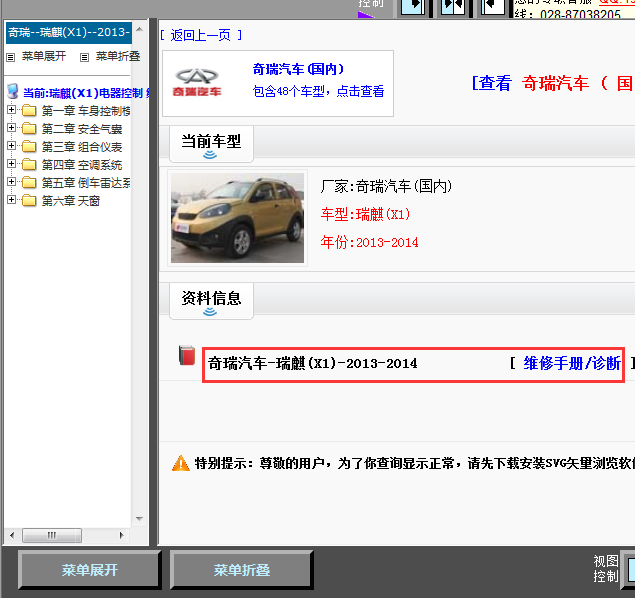This screenshot has width=635, height=598.
Task: Click folder icon of 第六章 天窗
Action: [29, 200]
